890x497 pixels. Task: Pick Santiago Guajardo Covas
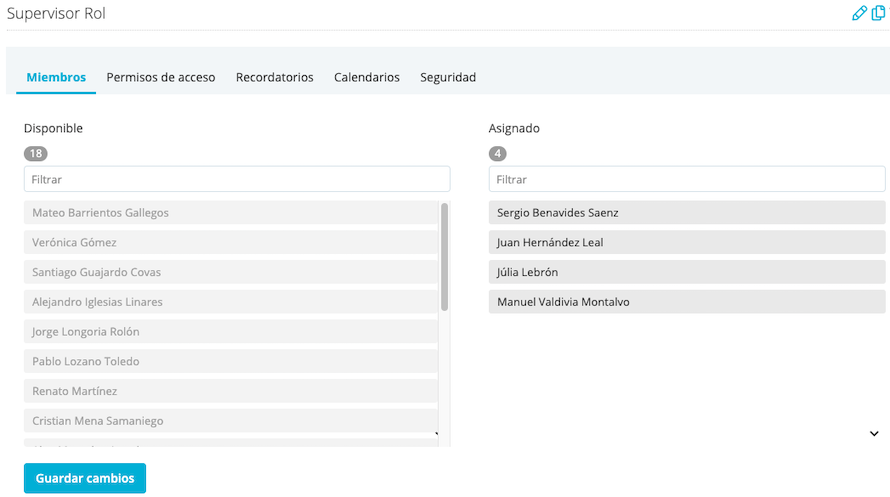click(230, 272)
